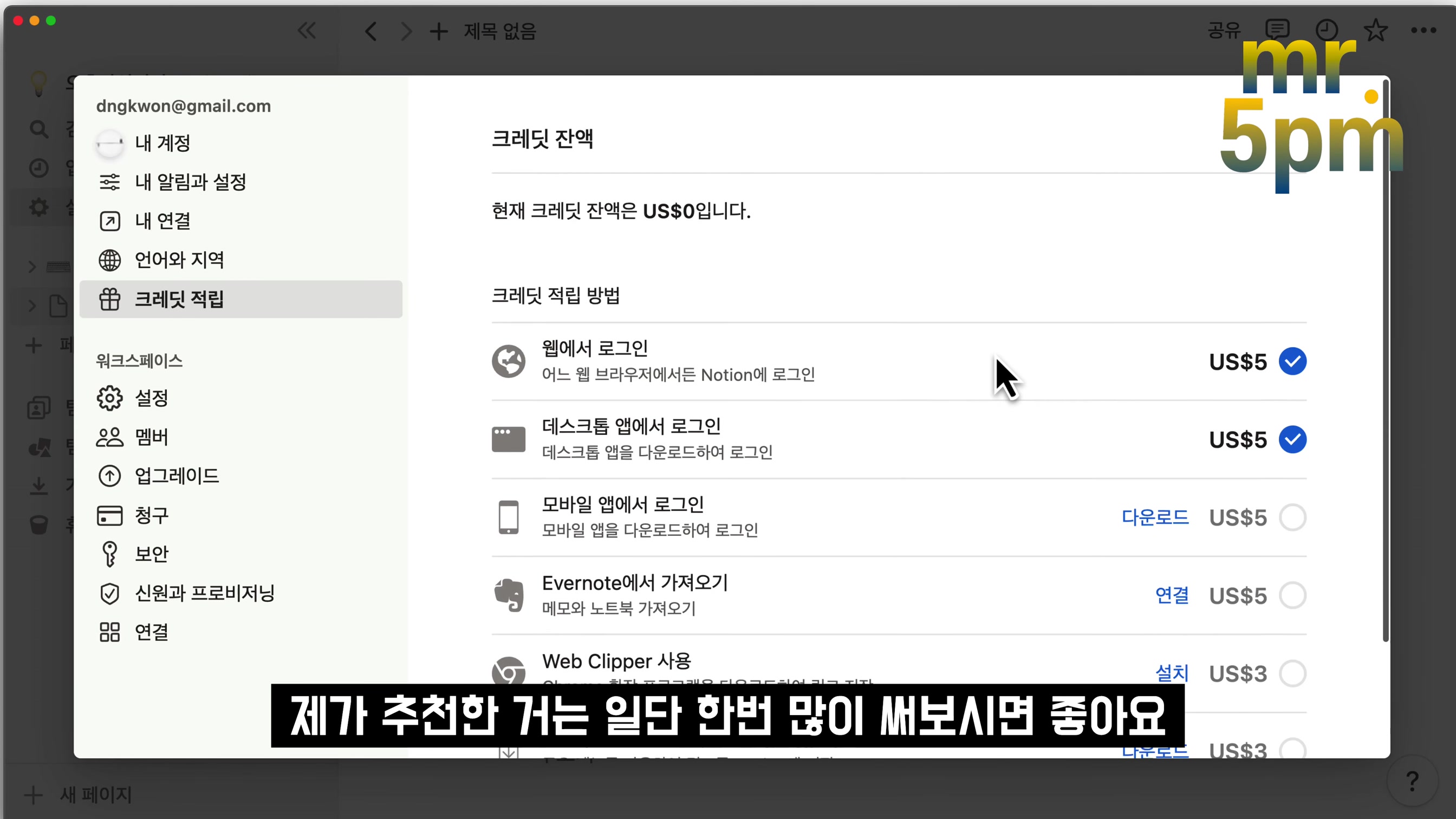The image size is (1456, 819).
Task: Go back with left arrow
Action: [371, 31]
